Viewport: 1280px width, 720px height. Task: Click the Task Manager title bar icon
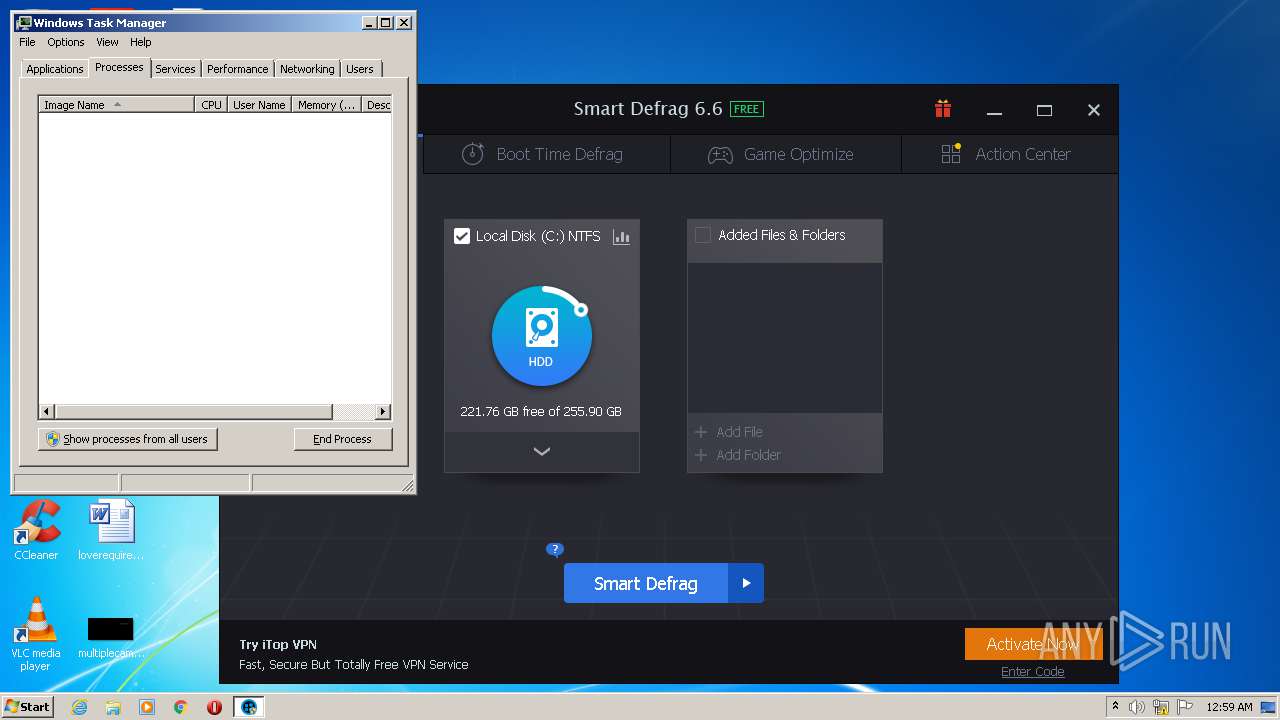tap(24, 22)
